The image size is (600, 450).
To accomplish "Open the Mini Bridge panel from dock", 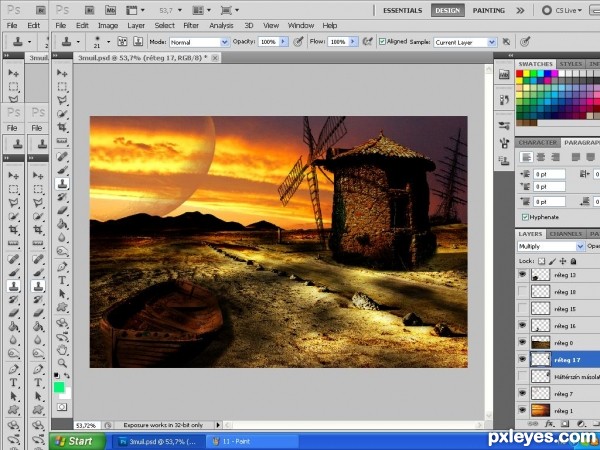I will (504, 75).
